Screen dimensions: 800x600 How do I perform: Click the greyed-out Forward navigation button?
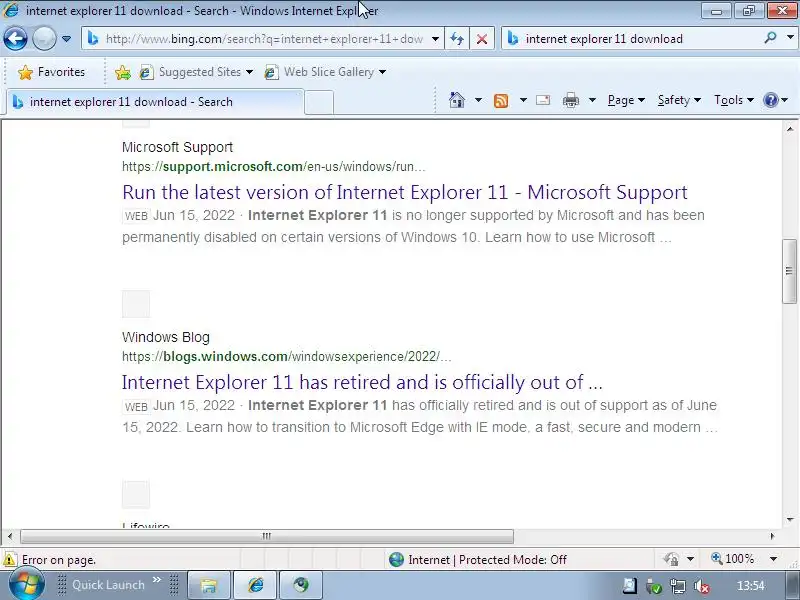click(x=44, y=38)
